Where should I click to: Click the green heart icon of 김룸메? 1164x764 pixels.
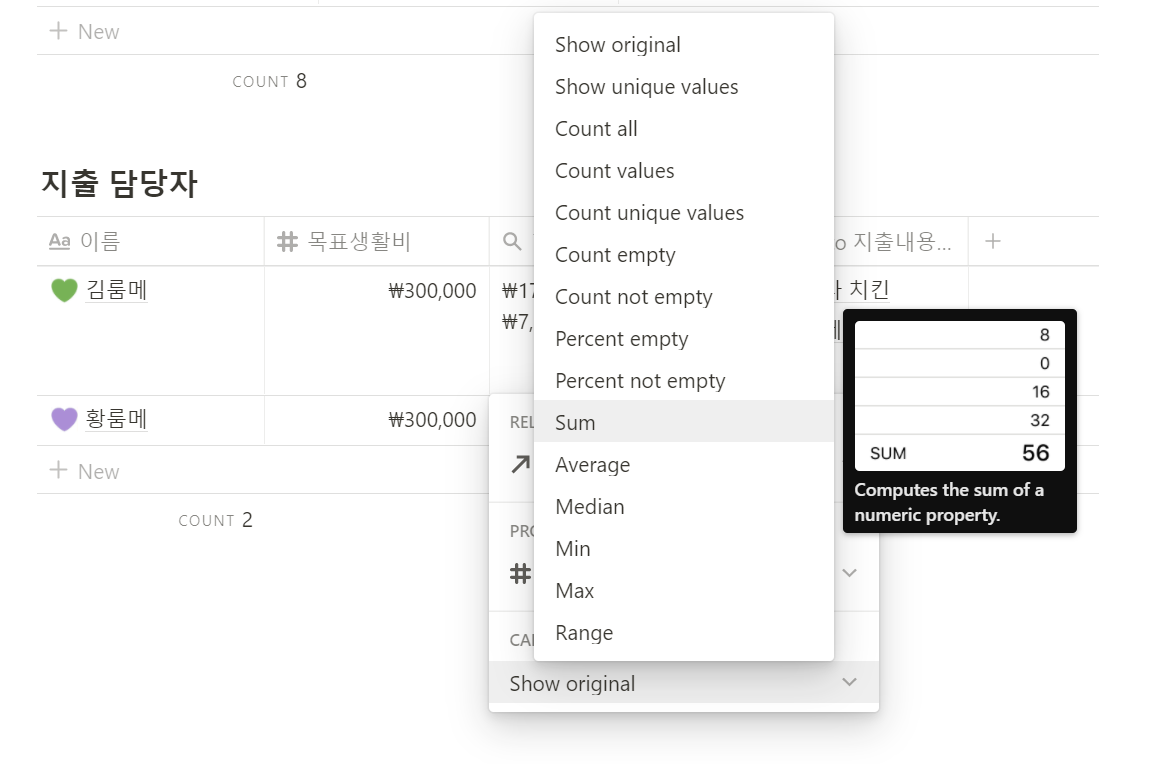click(64, 290)
